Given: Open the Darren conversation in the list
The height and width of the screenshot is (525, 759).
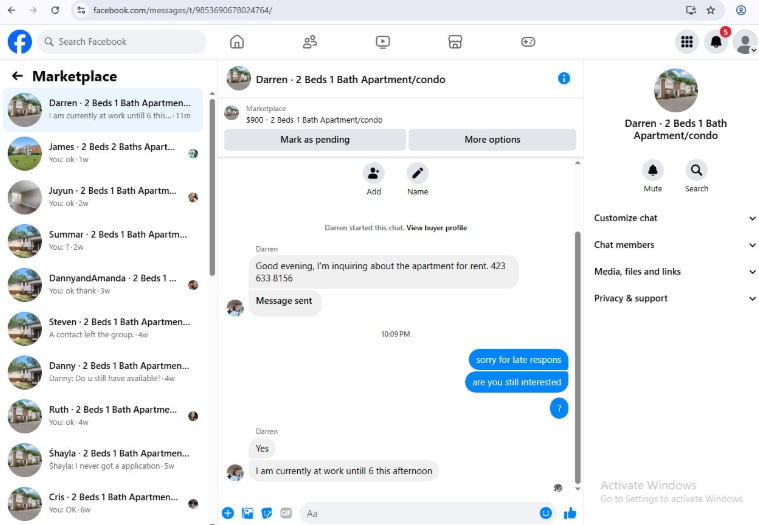Looking at the screenshot, I should coord(103,110).
